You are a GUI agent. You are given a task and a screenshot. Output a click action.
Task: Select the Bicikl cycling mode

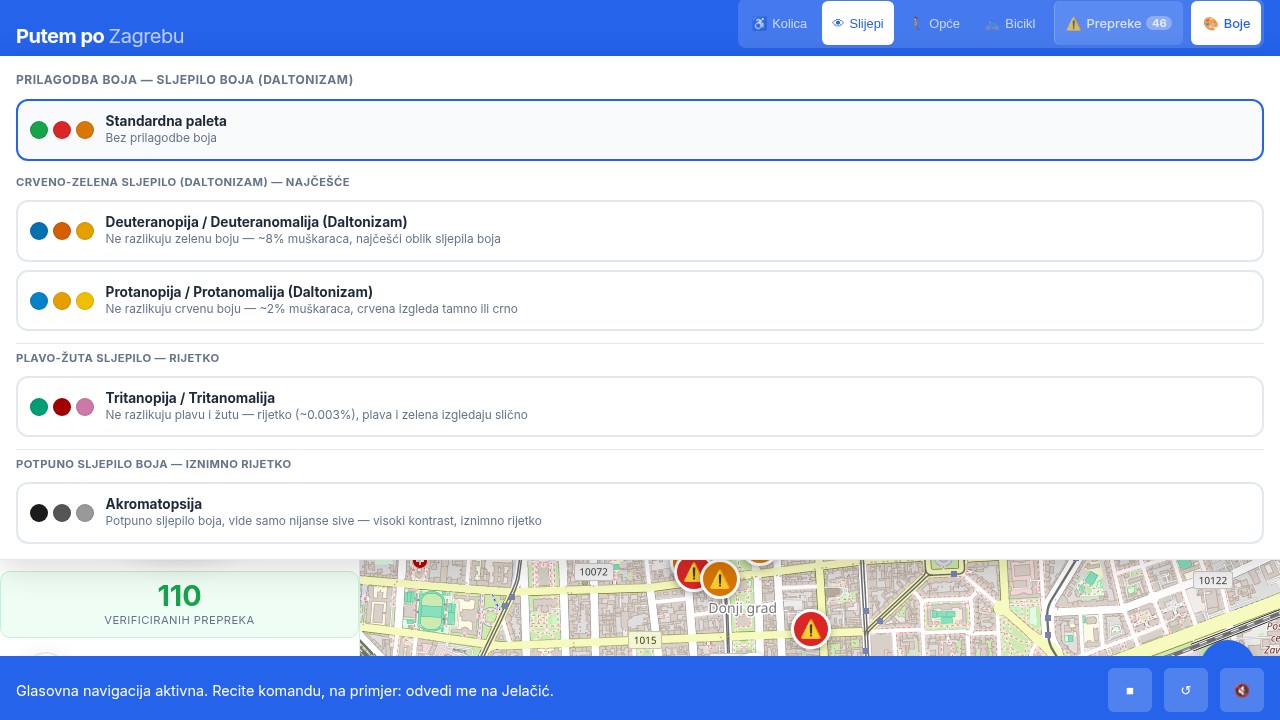click(x=1010, y=23)
